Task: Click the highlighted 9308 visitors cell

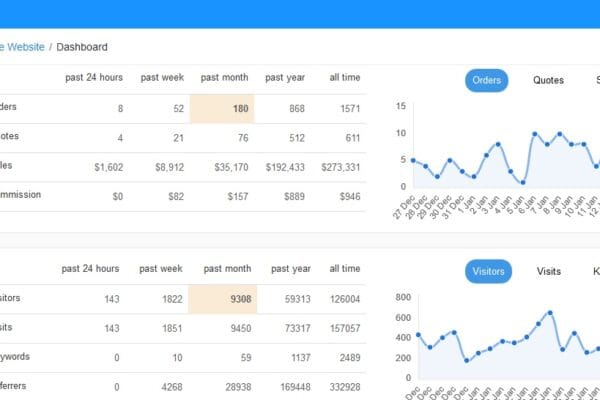Action: pyautogui.click(x=225, y=298)
